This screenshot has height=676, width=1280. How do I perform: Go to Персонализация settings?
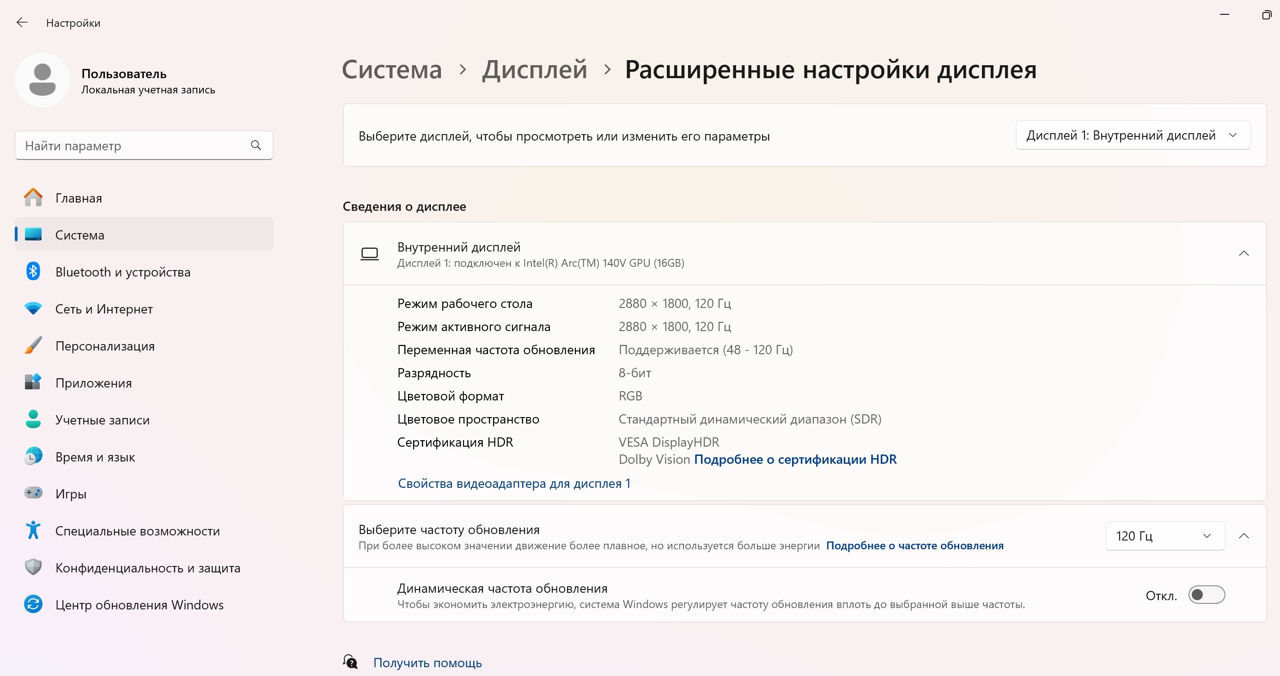pos(104,346)
